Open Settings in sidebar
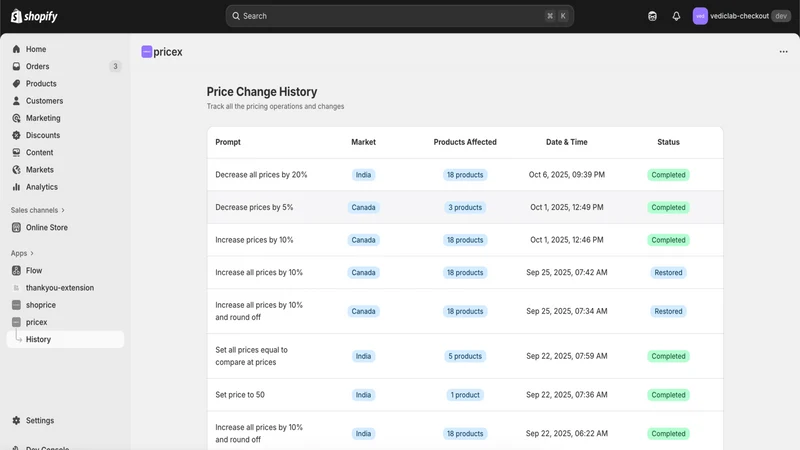The image size is (800, 450). click(40, 420)
